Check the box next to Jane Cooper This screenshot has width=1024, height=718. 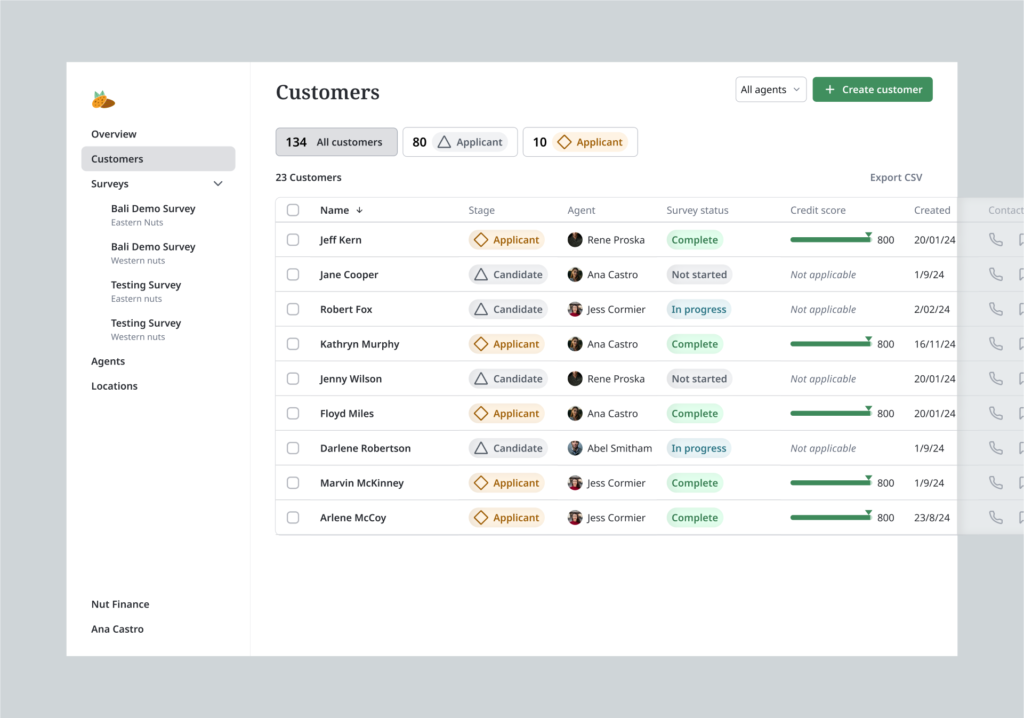click(x=293, y=275)
